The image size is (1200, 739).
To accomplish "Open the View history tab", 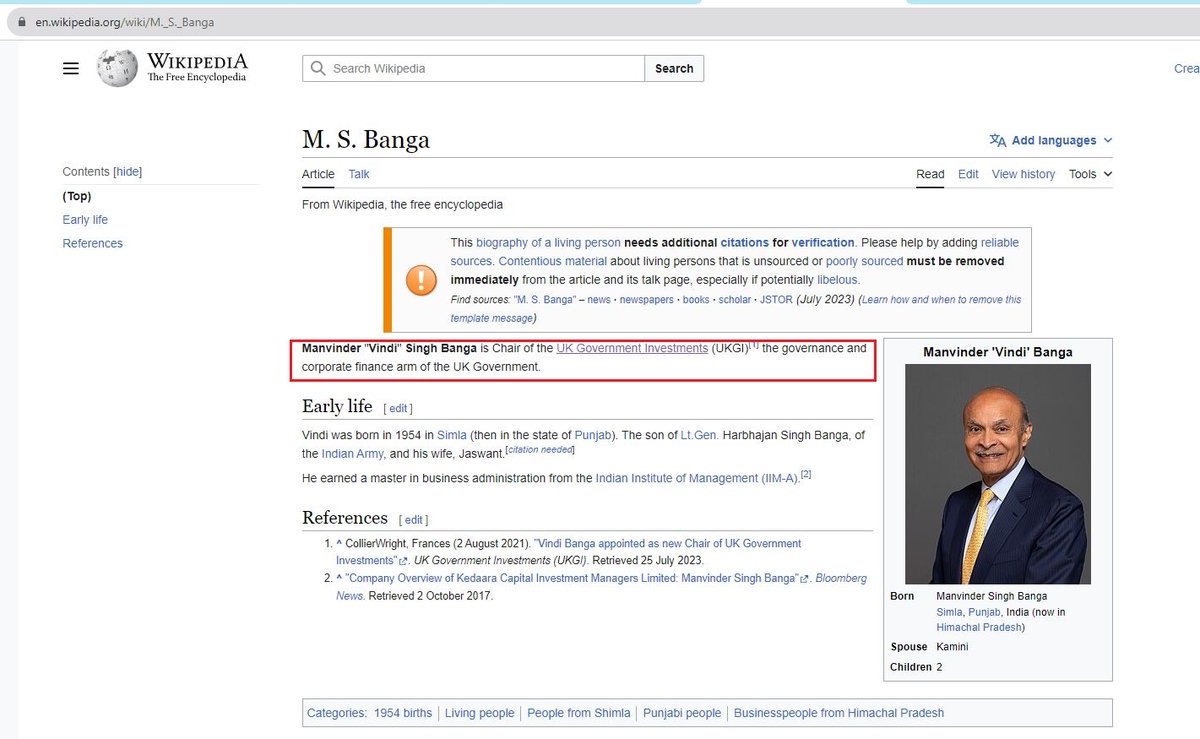I will coord(1023,174).
